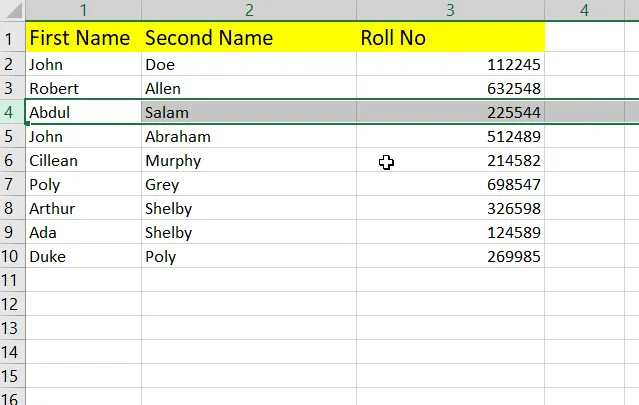Select column header 3

coord(450,10)
